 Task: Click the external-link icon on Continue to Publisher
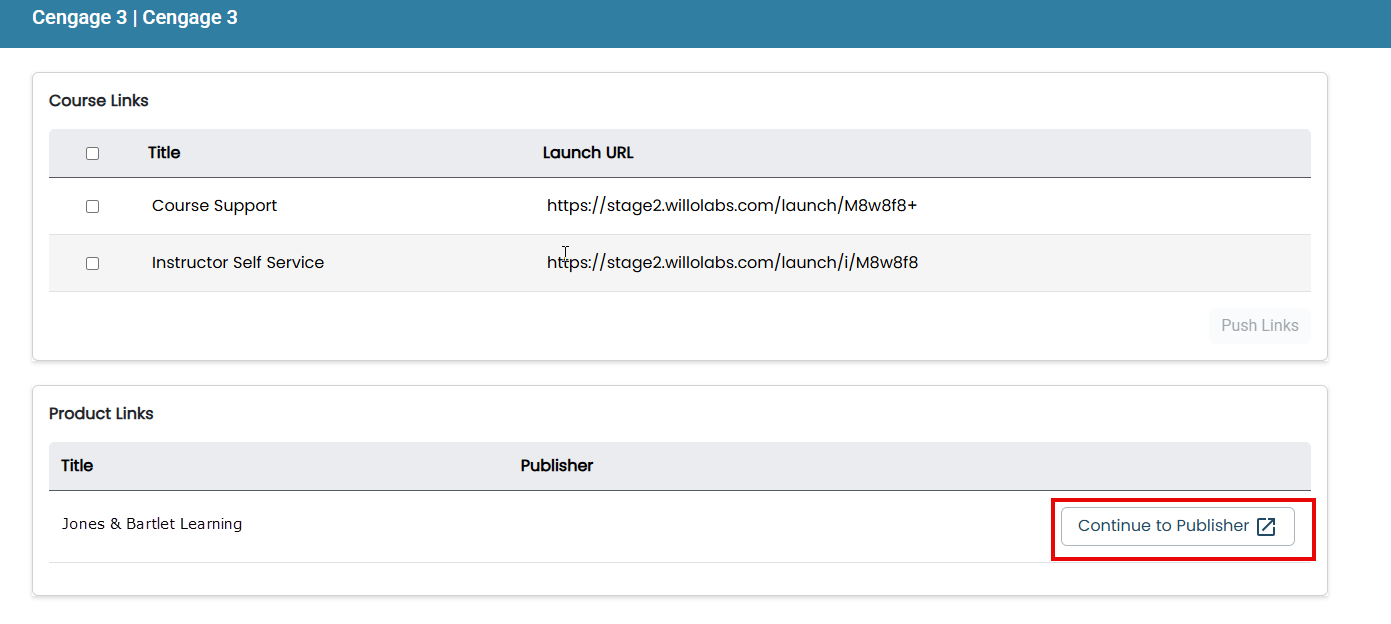coord(1266,527)
